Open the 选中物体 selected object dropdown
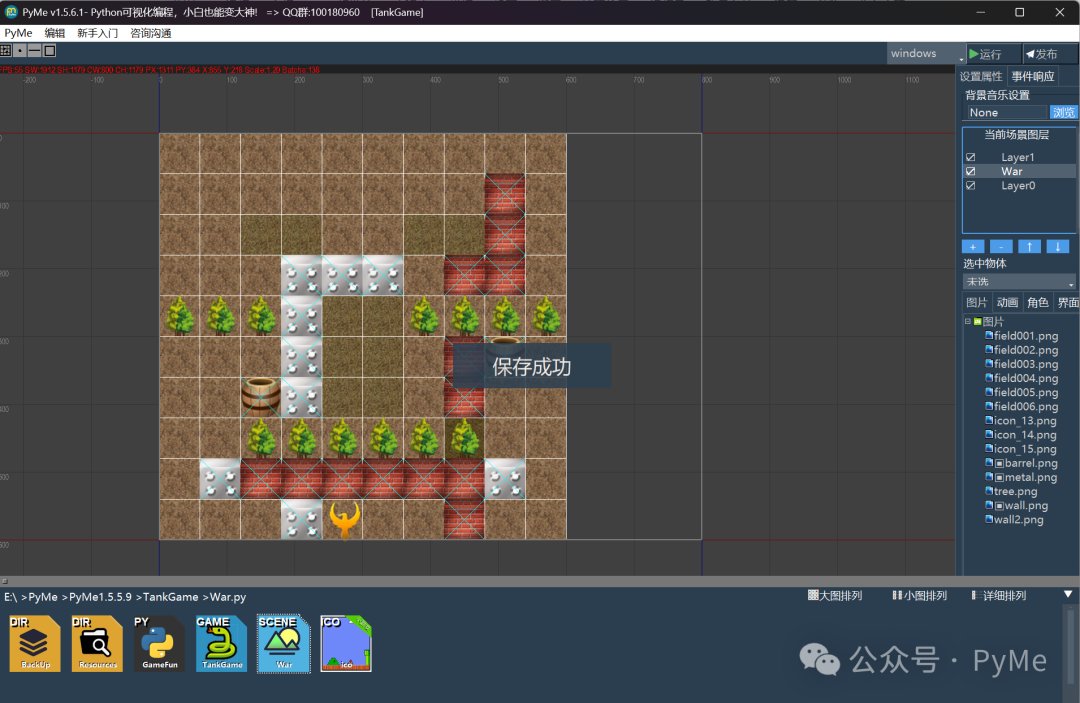This screenshot has width=1080, height=703. coord(1019,282)
